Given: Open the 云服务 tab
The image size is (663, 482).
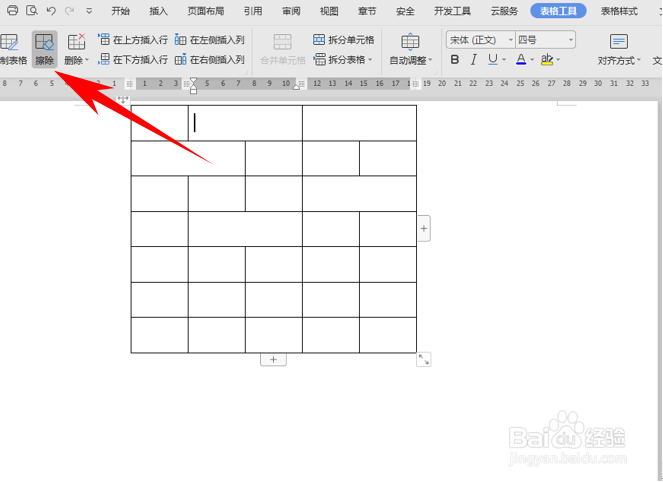Looking at the screenshot, I should click(x=504, y=11).
